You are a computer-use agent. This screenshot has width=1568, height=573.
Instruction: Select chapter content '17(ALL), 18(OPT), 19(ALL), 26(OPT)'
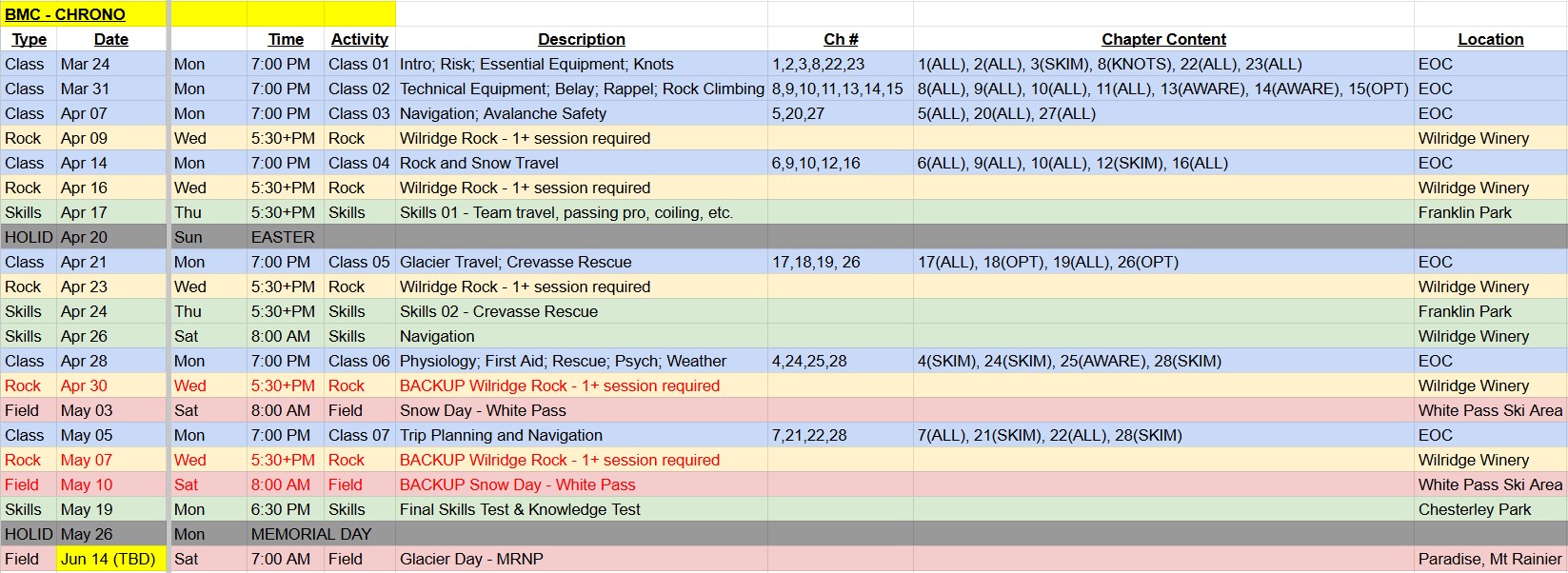[x=1163, y=262]
